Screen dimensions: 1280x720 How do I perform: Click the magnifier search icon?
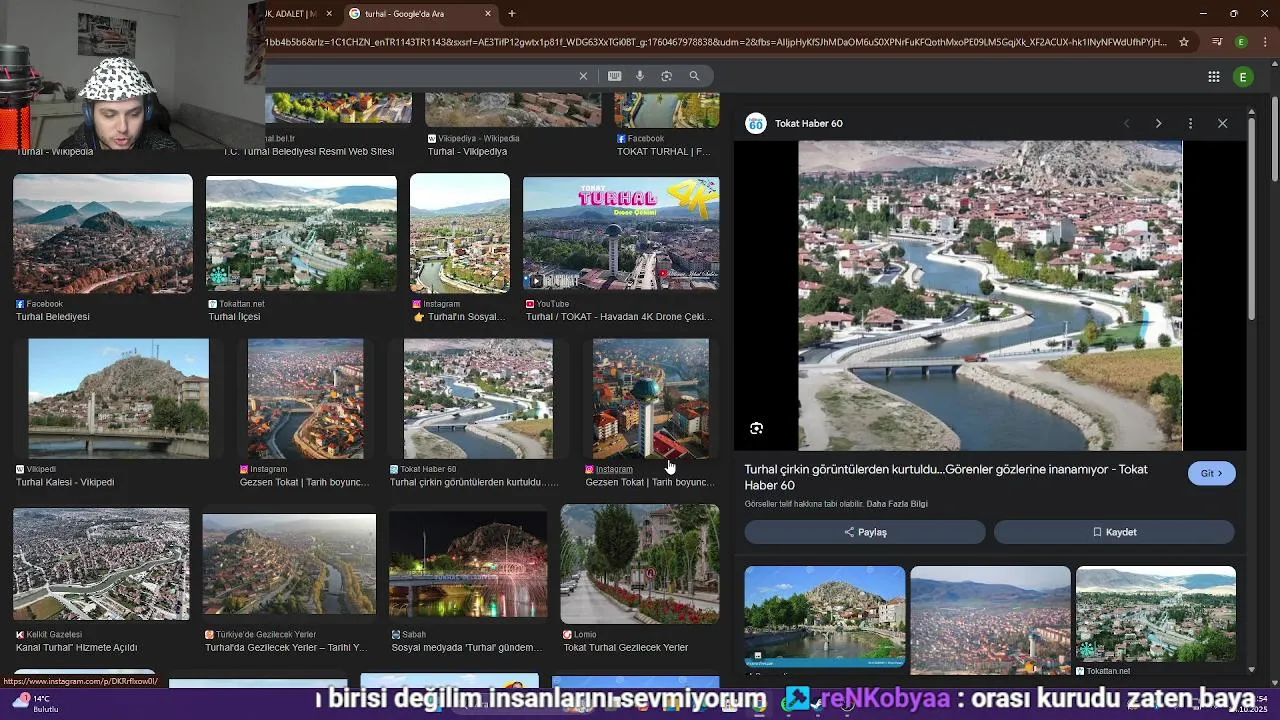(x=694, y=76)
